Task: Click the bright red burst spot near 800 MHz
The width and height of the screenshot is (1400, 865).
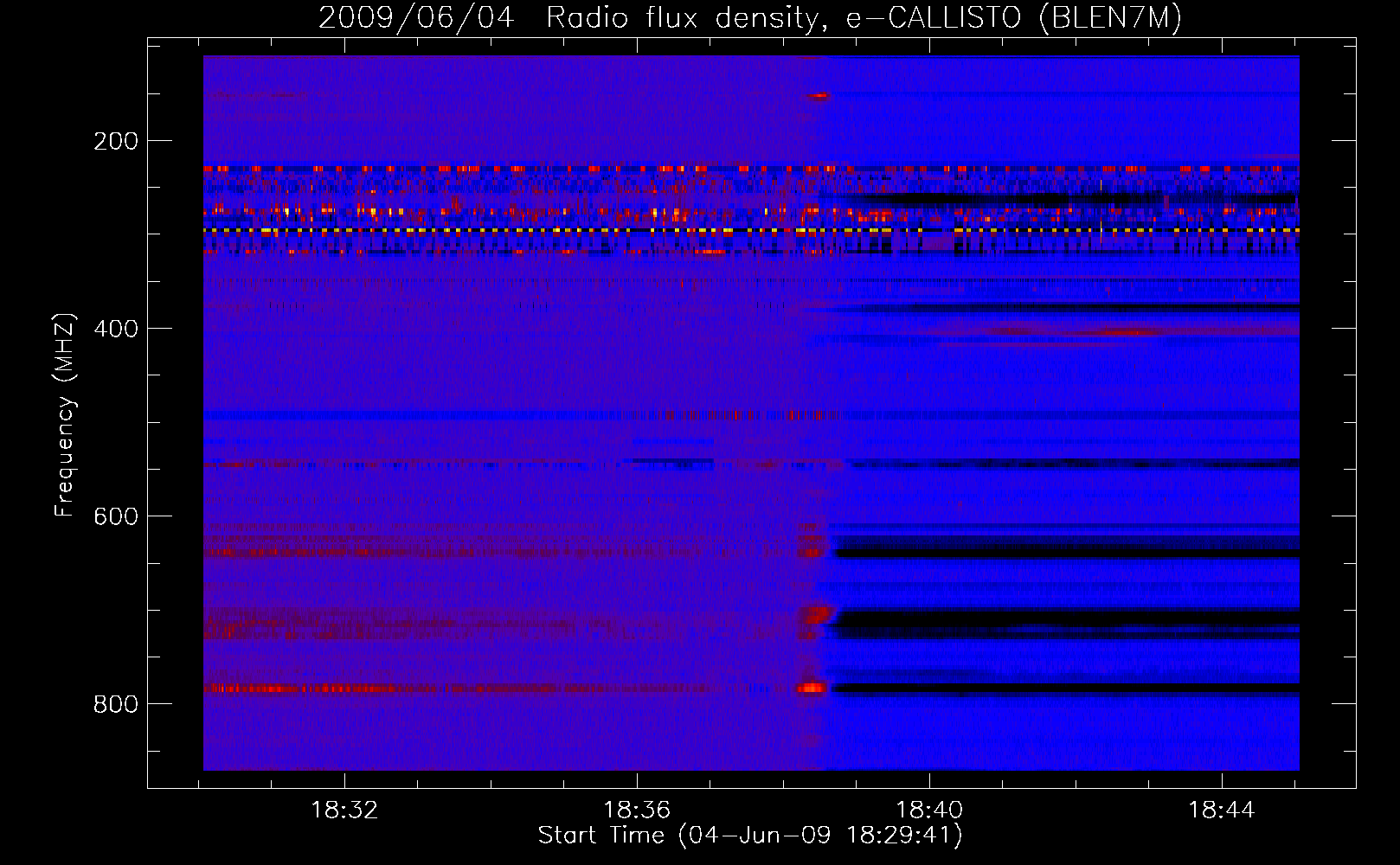Action: point(812,688)
